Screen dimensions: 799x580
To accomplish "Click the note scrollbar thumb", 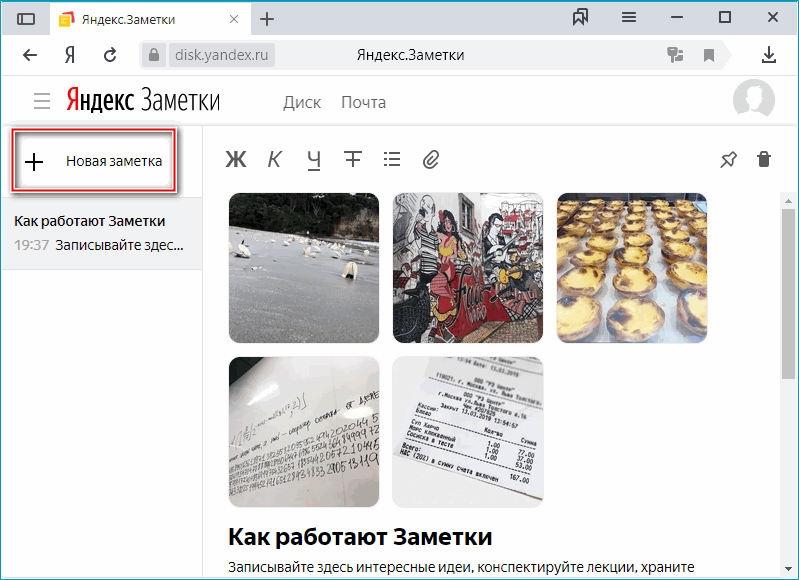I will [788, 293].
